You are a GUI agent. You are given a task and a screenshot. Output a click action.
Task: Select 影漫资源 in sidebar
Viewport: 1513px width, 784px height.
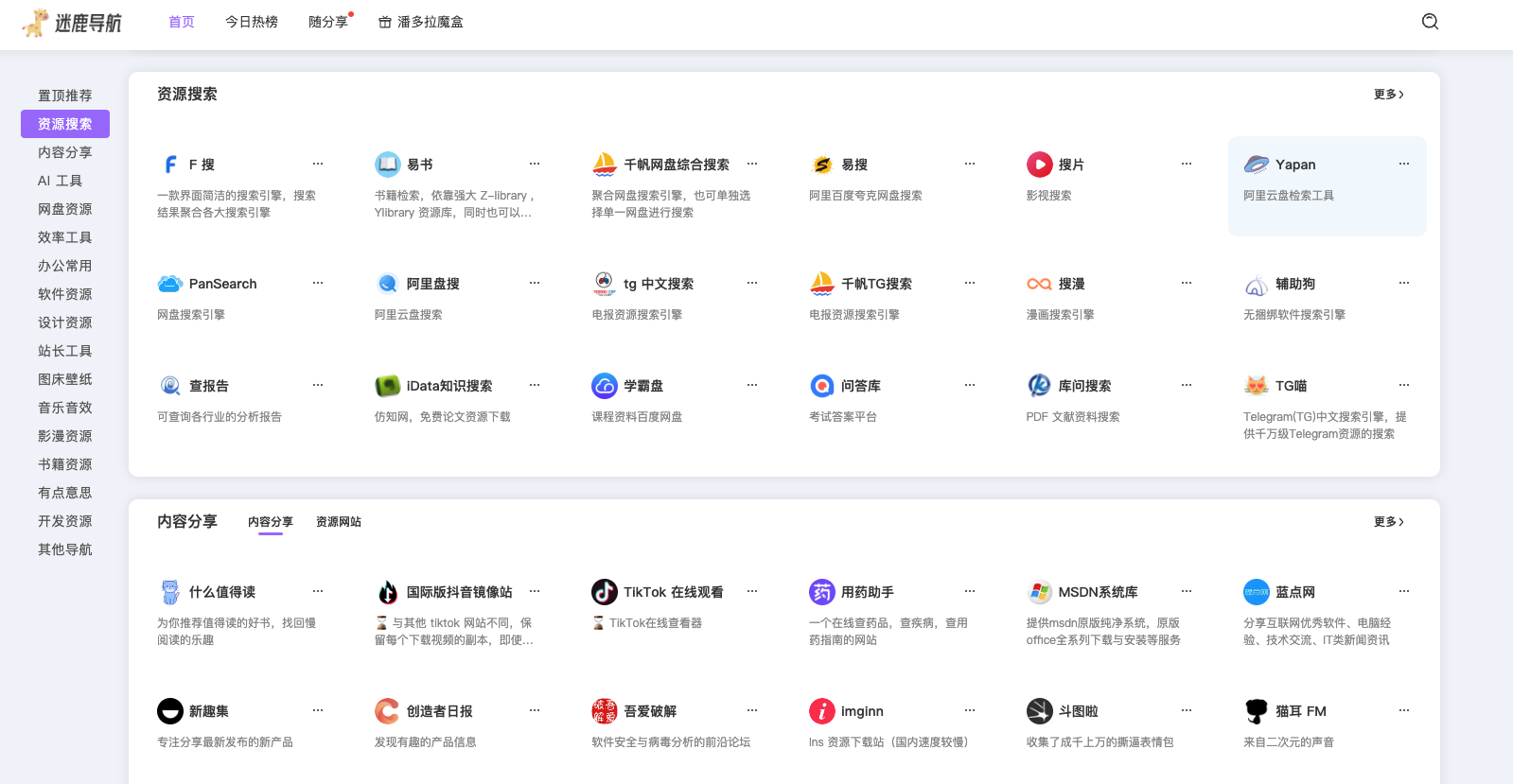[65, 436]
